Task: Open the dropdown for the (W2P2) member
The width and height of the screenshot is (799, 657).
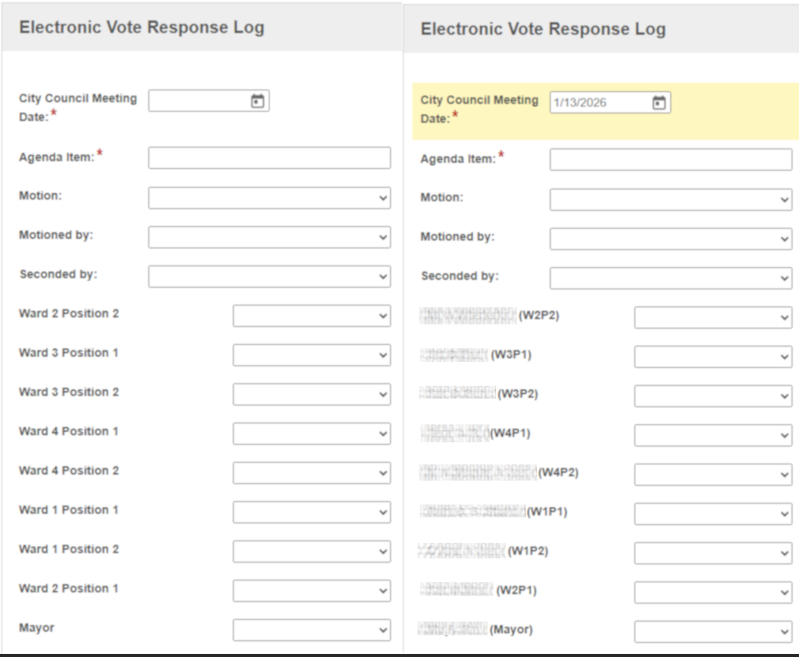Action: 712,317
